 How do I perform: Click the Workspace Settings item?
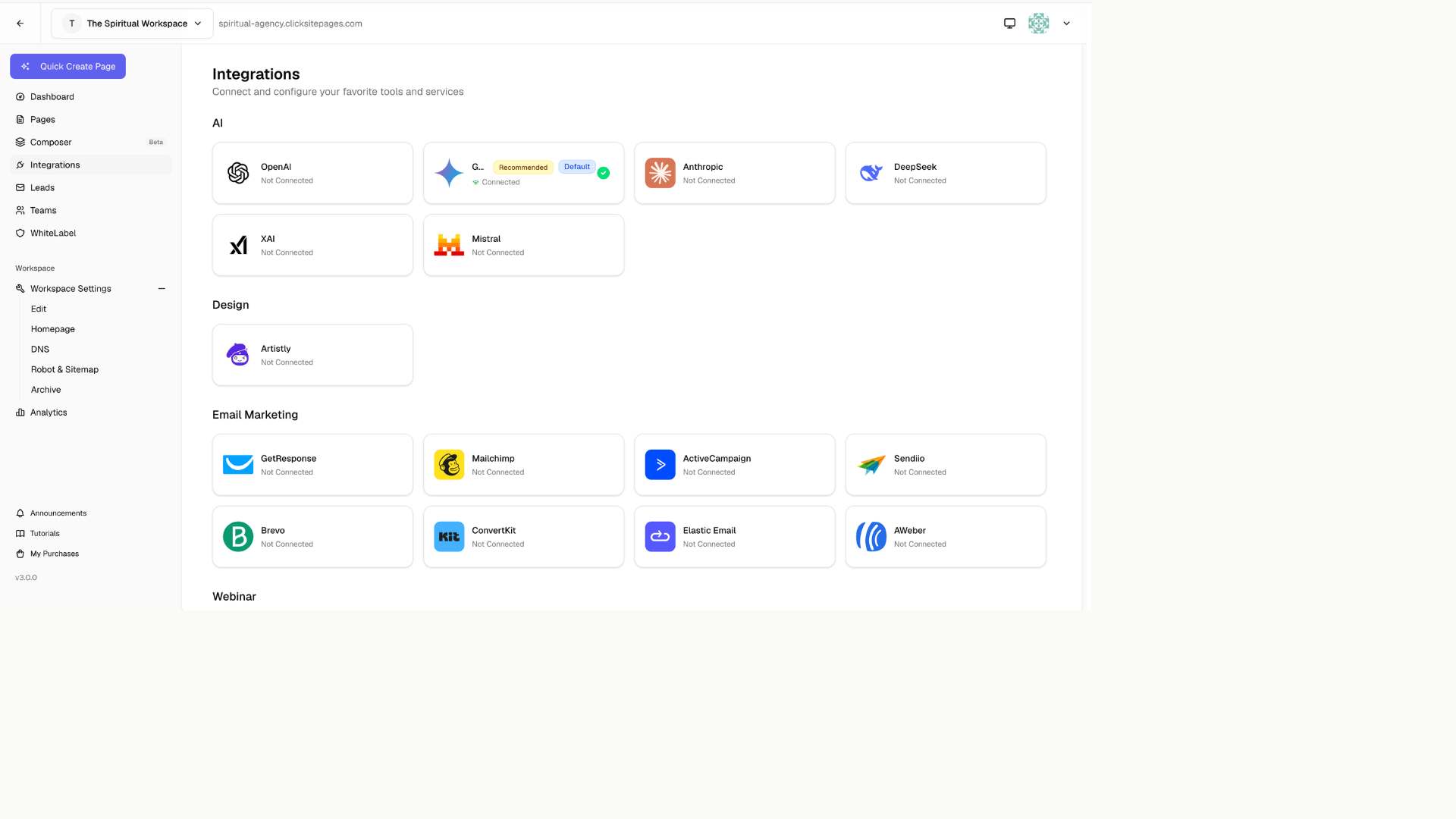[71, 289]
